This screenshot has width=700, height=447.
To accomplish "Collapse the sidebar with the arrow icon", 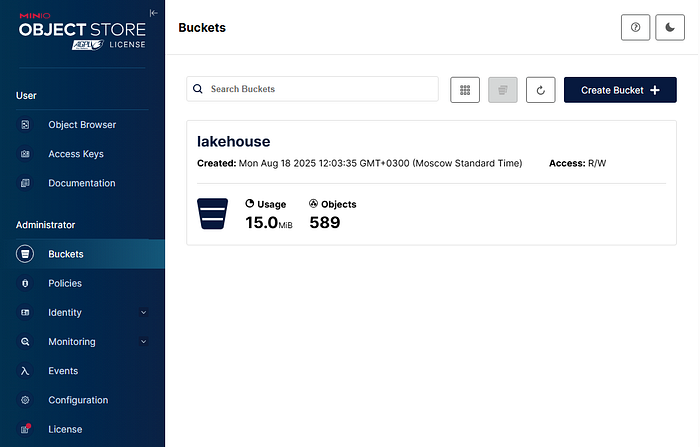I will pos(154,13).
